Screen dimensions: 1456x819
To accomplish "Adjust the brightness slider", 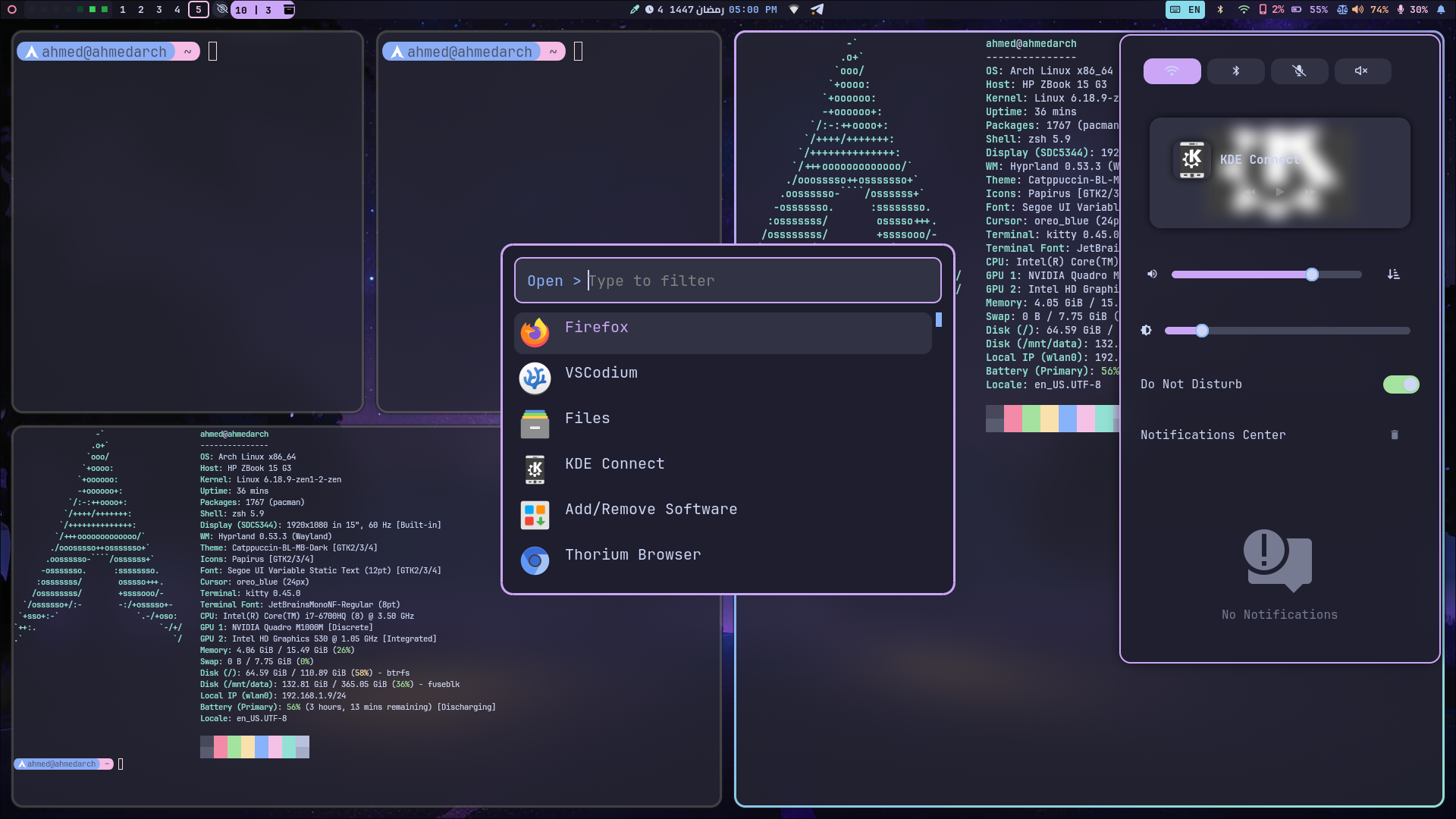I will (1201, 331).
